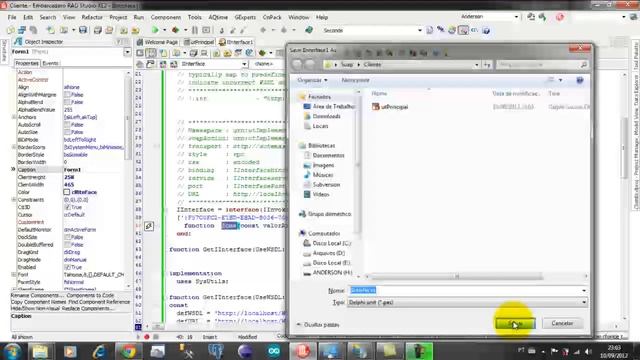Toggle the AutoScroll False checkbox
Viewport: 640px width, 360px height.
point(67,124)
